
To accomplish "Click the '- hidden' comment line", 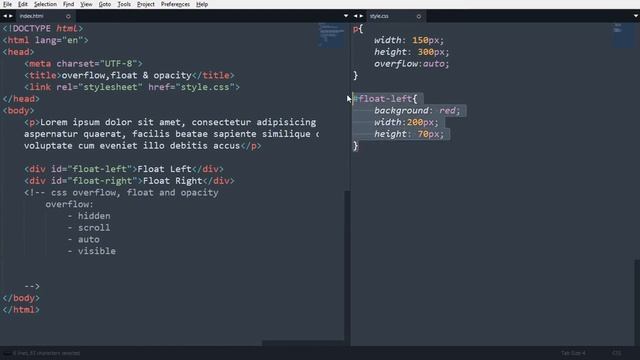I will [x=89, y=216].
